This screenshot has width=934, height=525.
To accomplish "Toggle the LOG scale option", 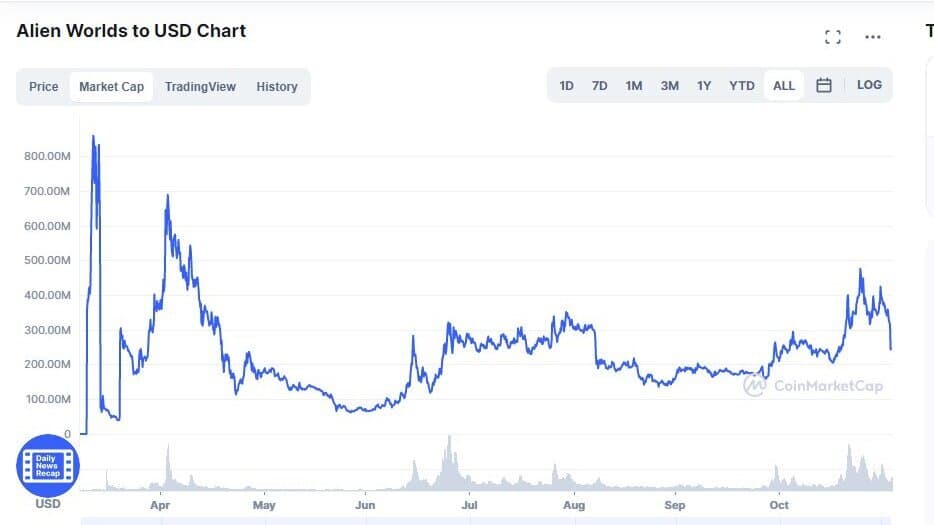I will [x=869, y=85].
